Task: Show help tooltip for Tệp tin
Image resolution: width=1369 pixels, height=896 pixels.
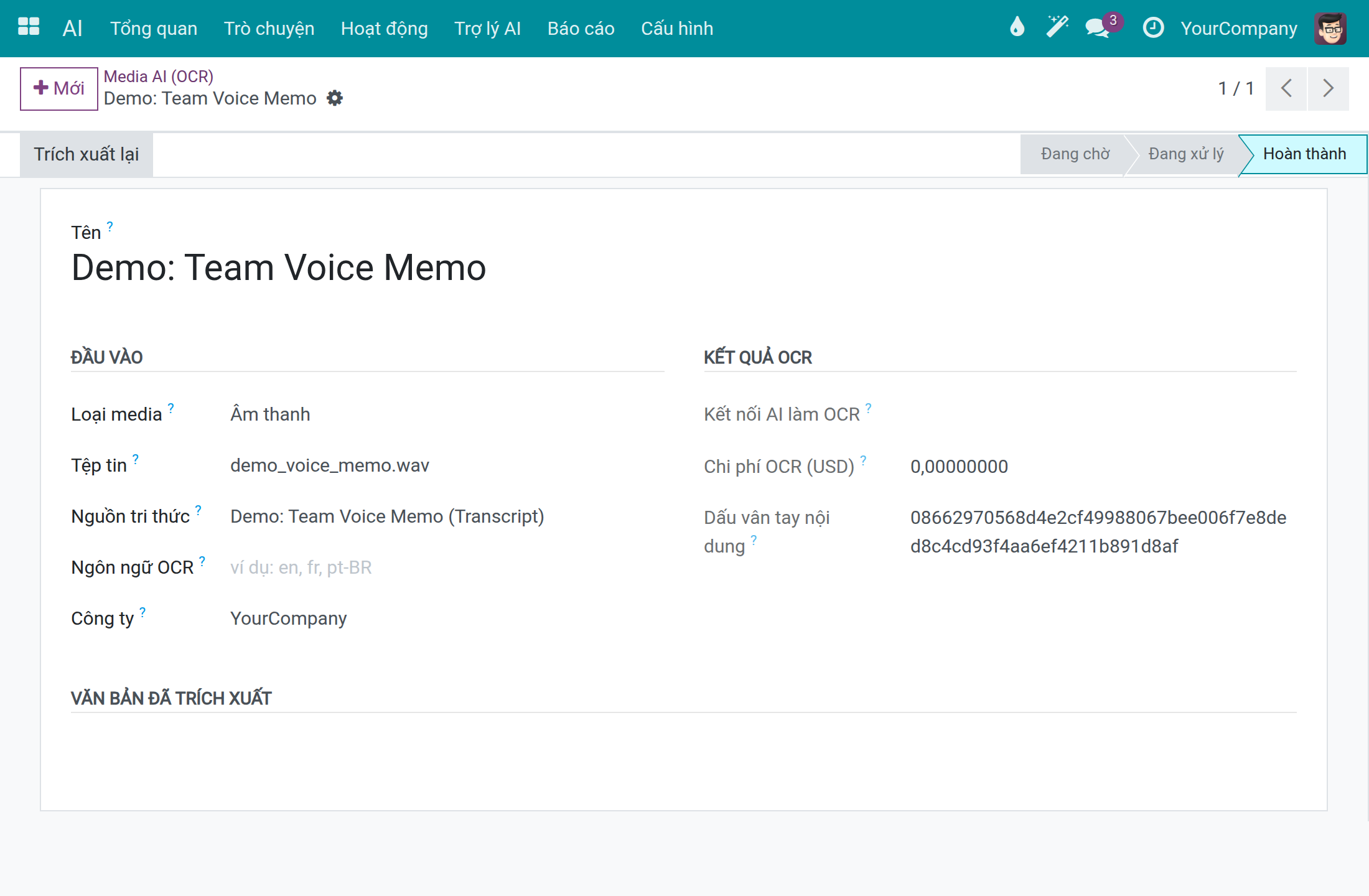Action: (136, 459)
